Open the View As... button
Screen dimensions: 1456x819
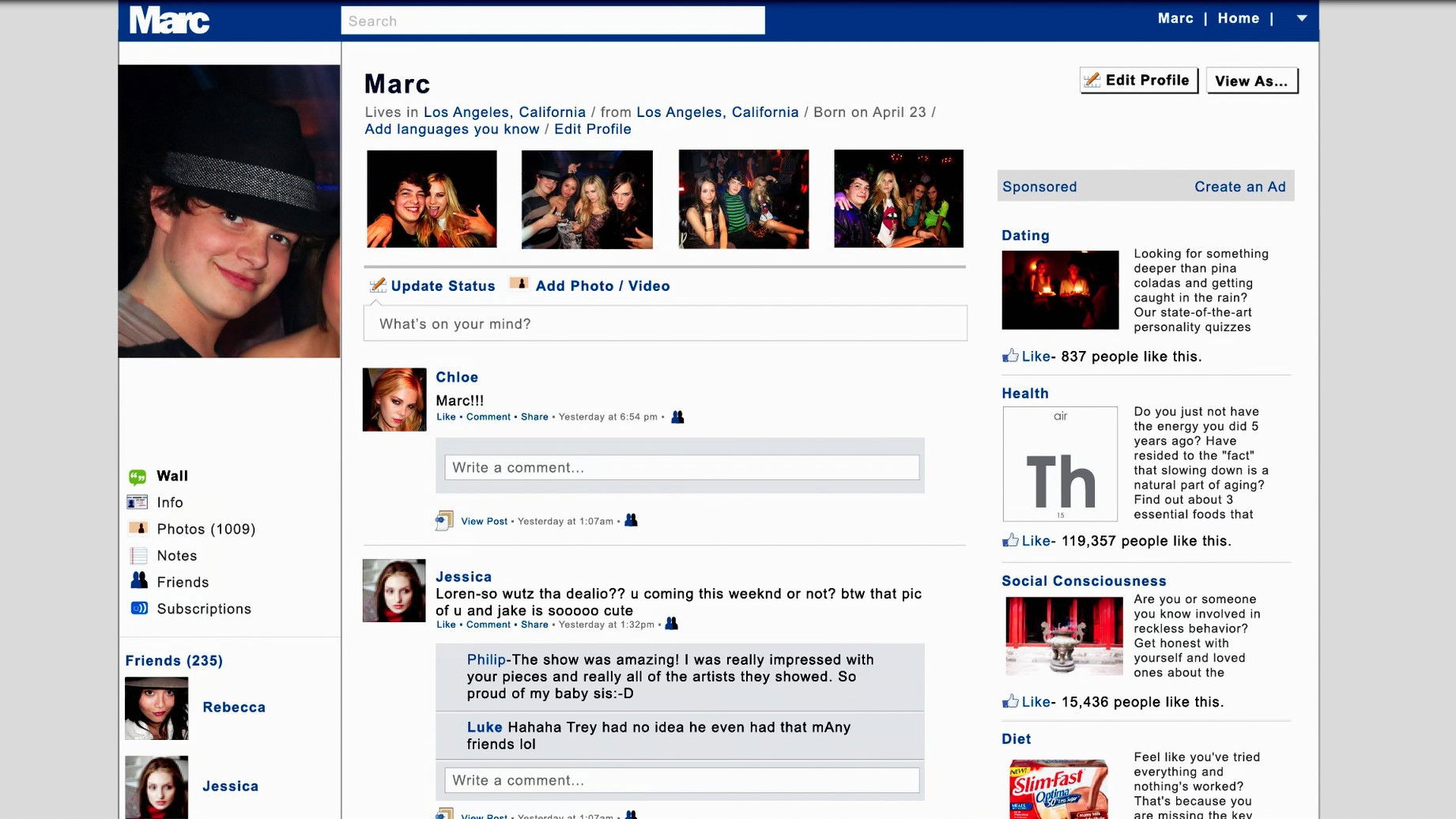1251,81
